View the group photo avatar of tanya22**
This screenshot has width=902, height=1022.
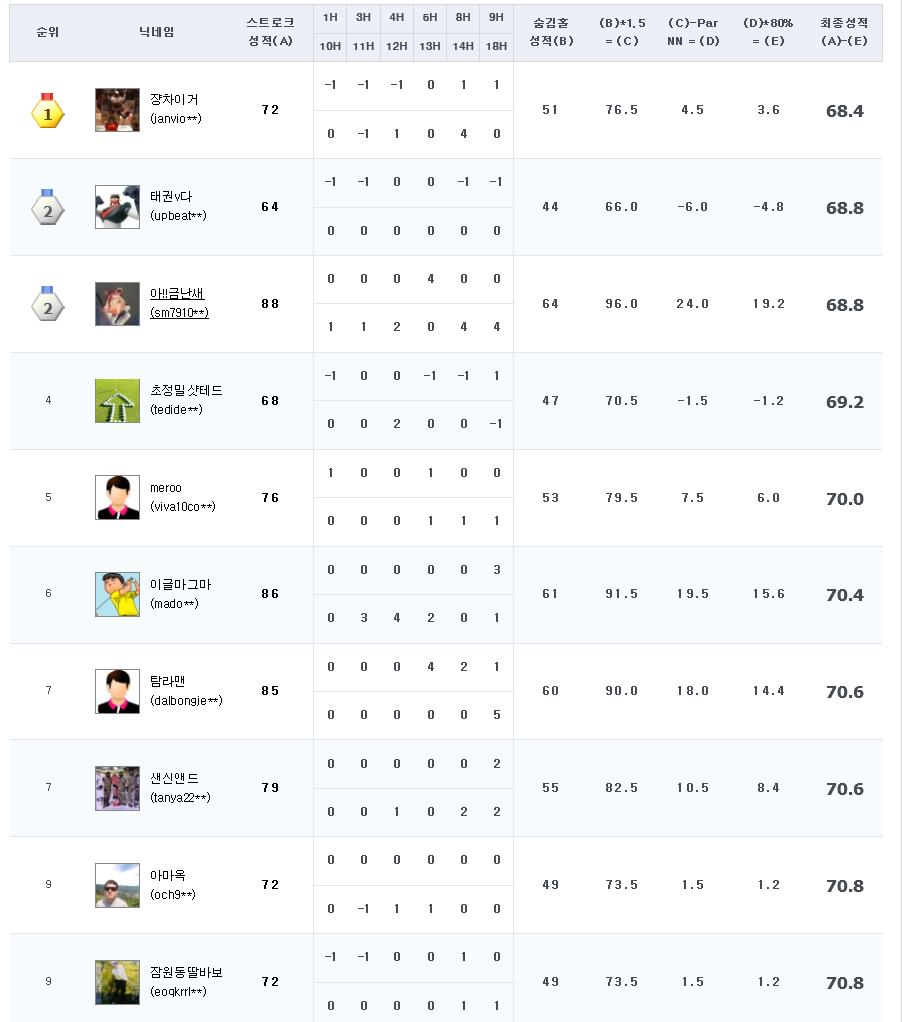point(117,788)
